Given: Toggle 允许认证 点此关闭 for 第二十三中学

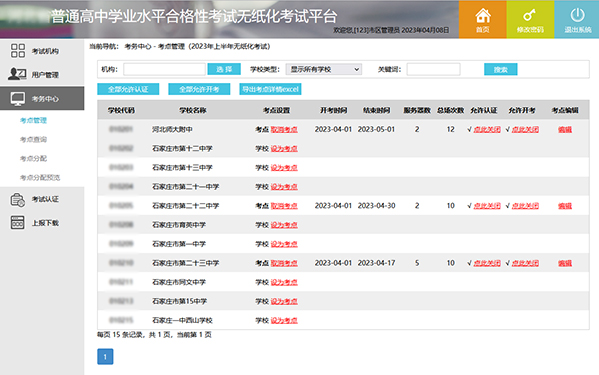Looking at the screenshot, I should coord(487,263).
